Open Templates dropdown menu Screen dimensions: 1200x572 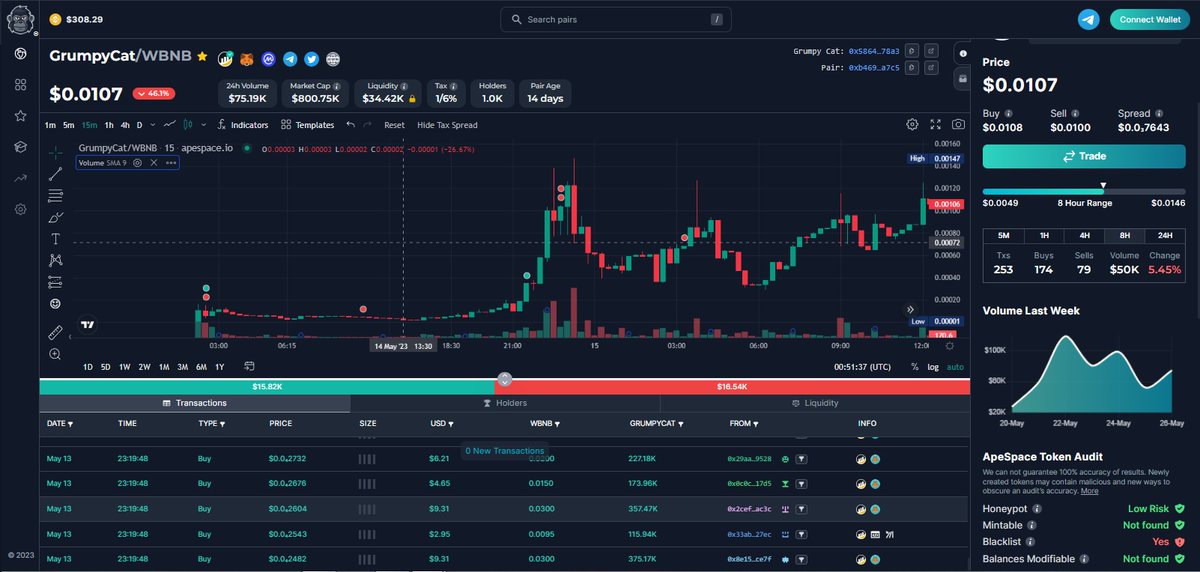(308, 125)
